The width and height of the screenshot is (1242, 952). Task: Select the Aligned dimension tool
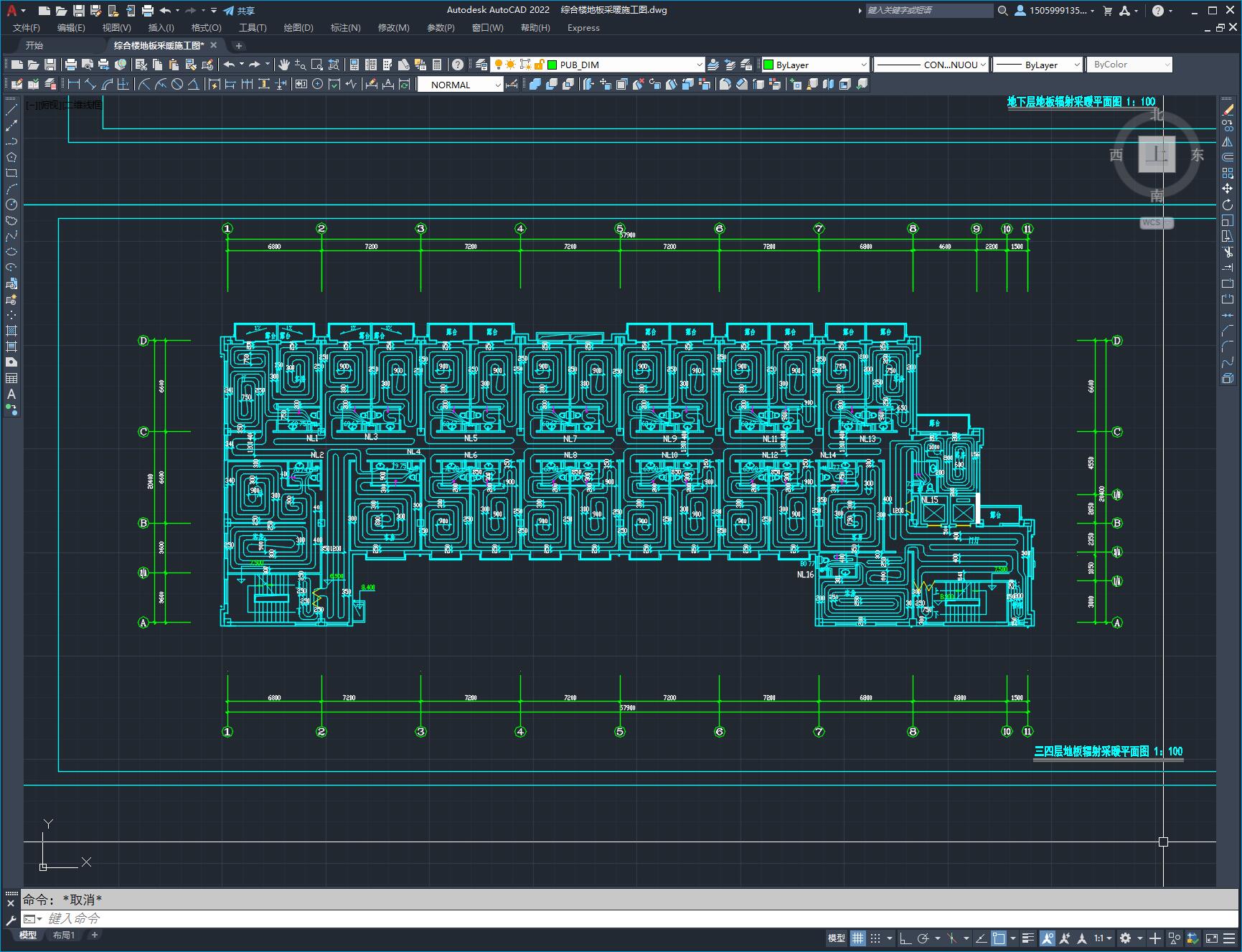(x=90, y=85)
